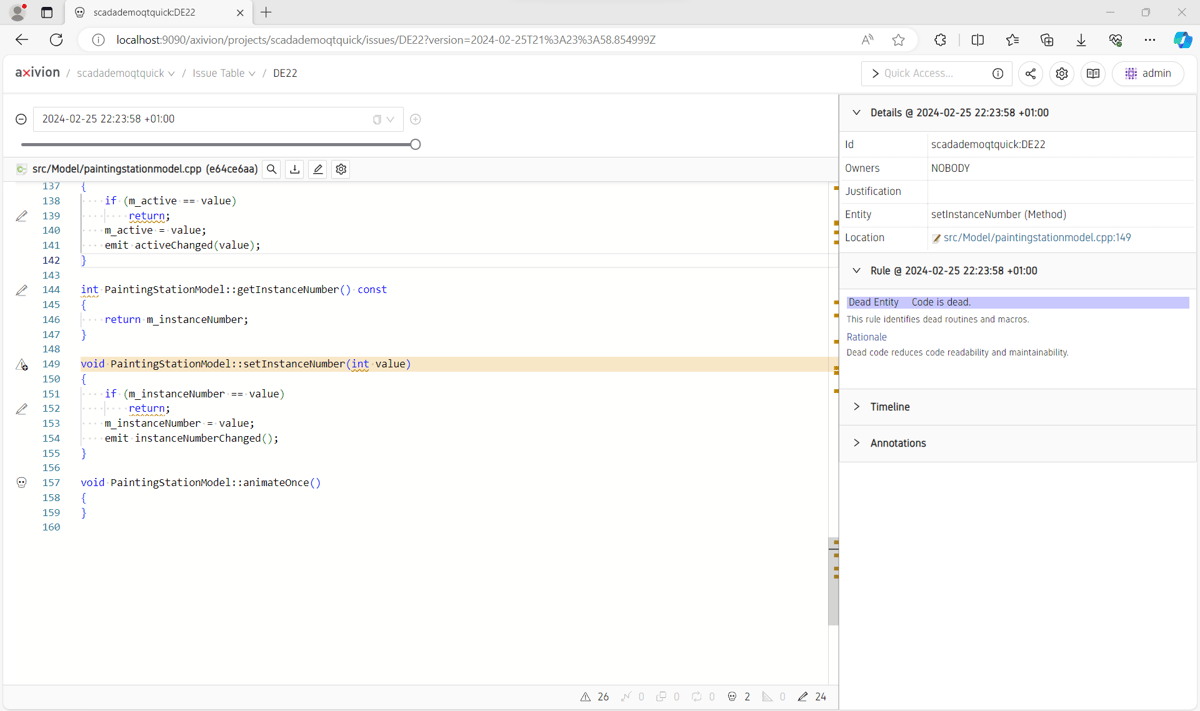Image resolution: width=1200 pixels, height=711 pixels.
Task: Open the scadademoqtquick project breadcrumb menu
Action: coord(125,73)
